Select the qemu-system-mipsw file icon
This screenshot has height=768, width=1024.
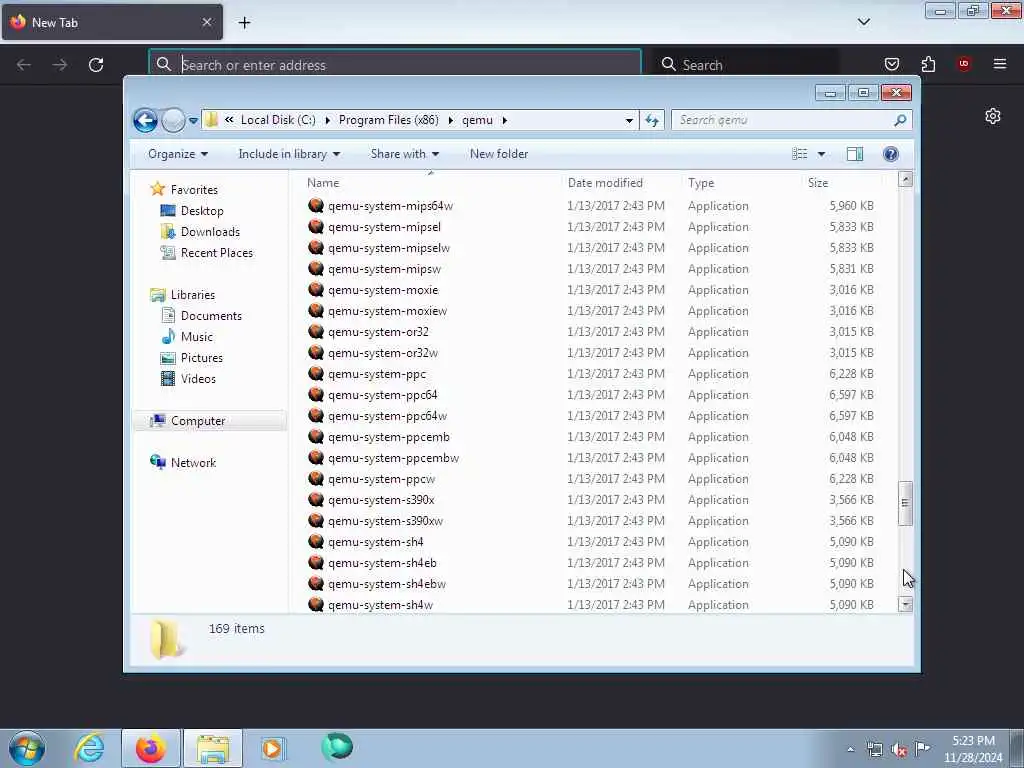[316, 268]
